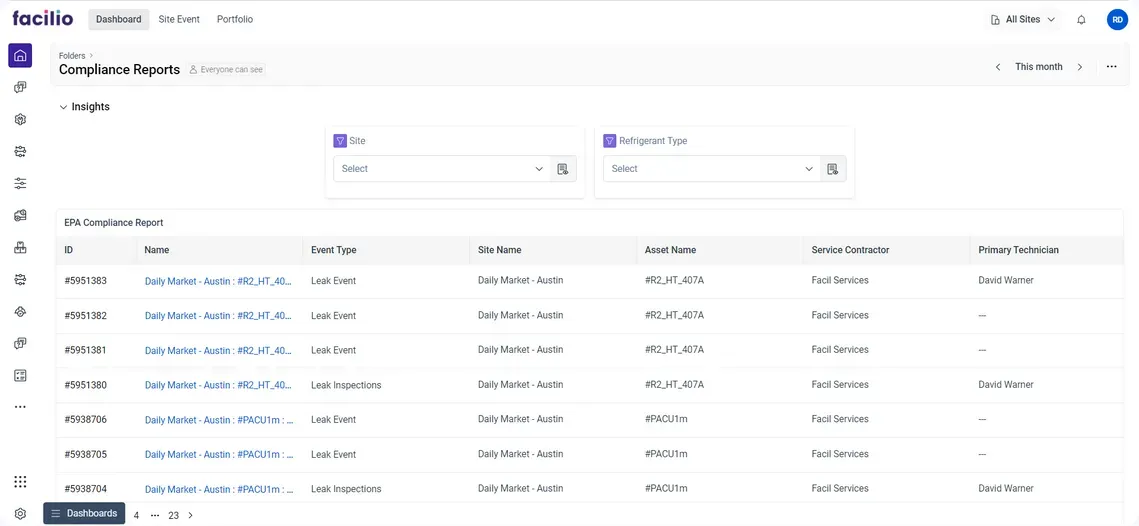This screenshot has width=1139, height=526.
Task: Expand the All Sites dropdown
Action: pos(1024,20)
